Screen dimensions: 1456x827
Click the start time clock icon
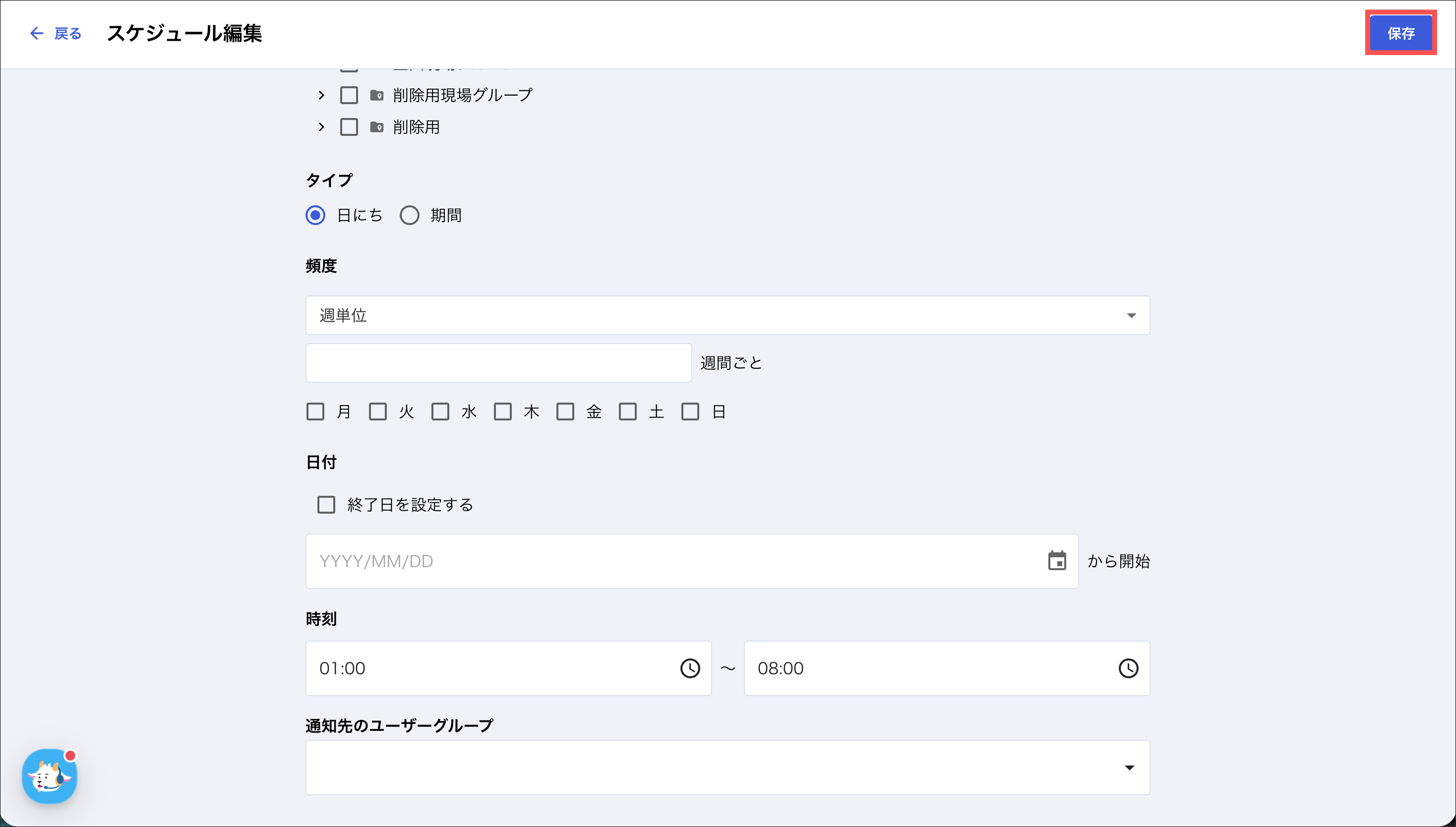[x=690, y=668]
